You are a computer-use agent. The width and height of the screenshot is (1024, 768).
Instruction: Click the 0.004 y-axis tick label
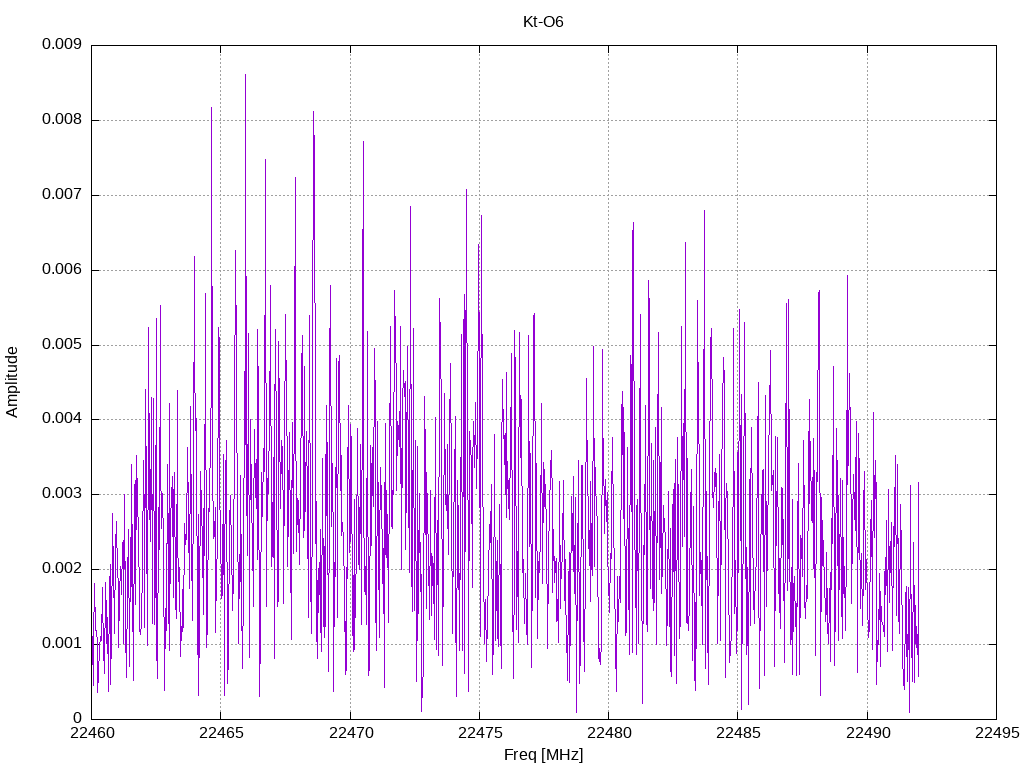click(x=62, y=419)
